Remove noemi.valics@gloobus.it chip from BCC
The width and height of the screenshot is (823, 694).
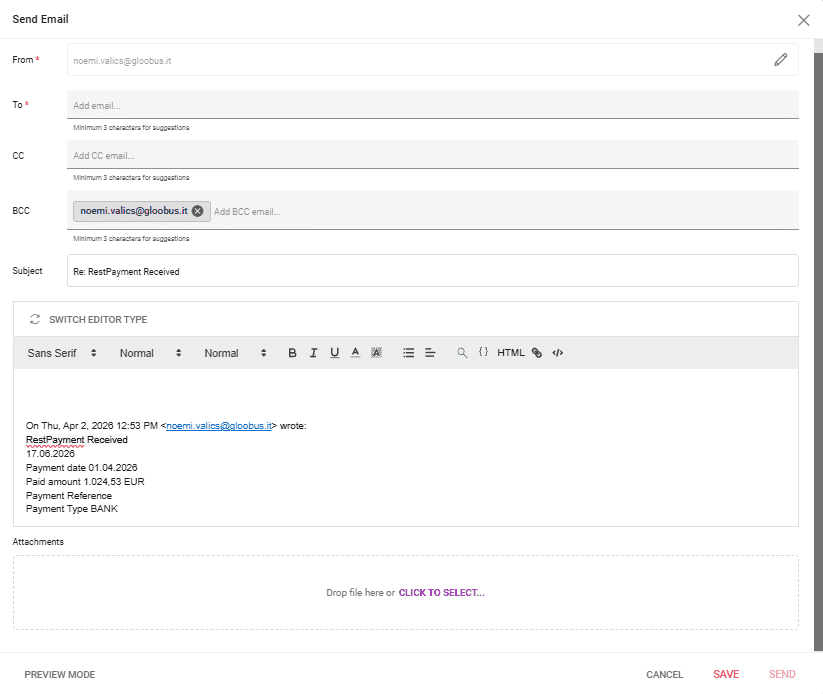point(197,211)
